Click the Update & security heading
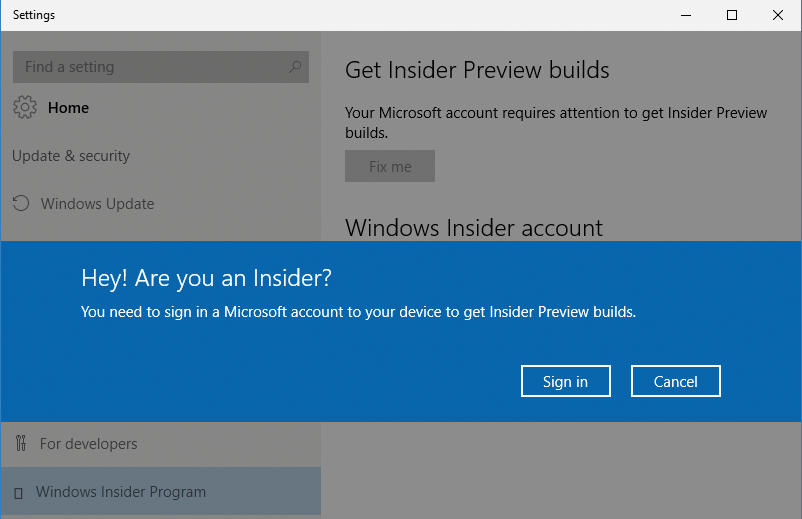 (x=71, y=155)
